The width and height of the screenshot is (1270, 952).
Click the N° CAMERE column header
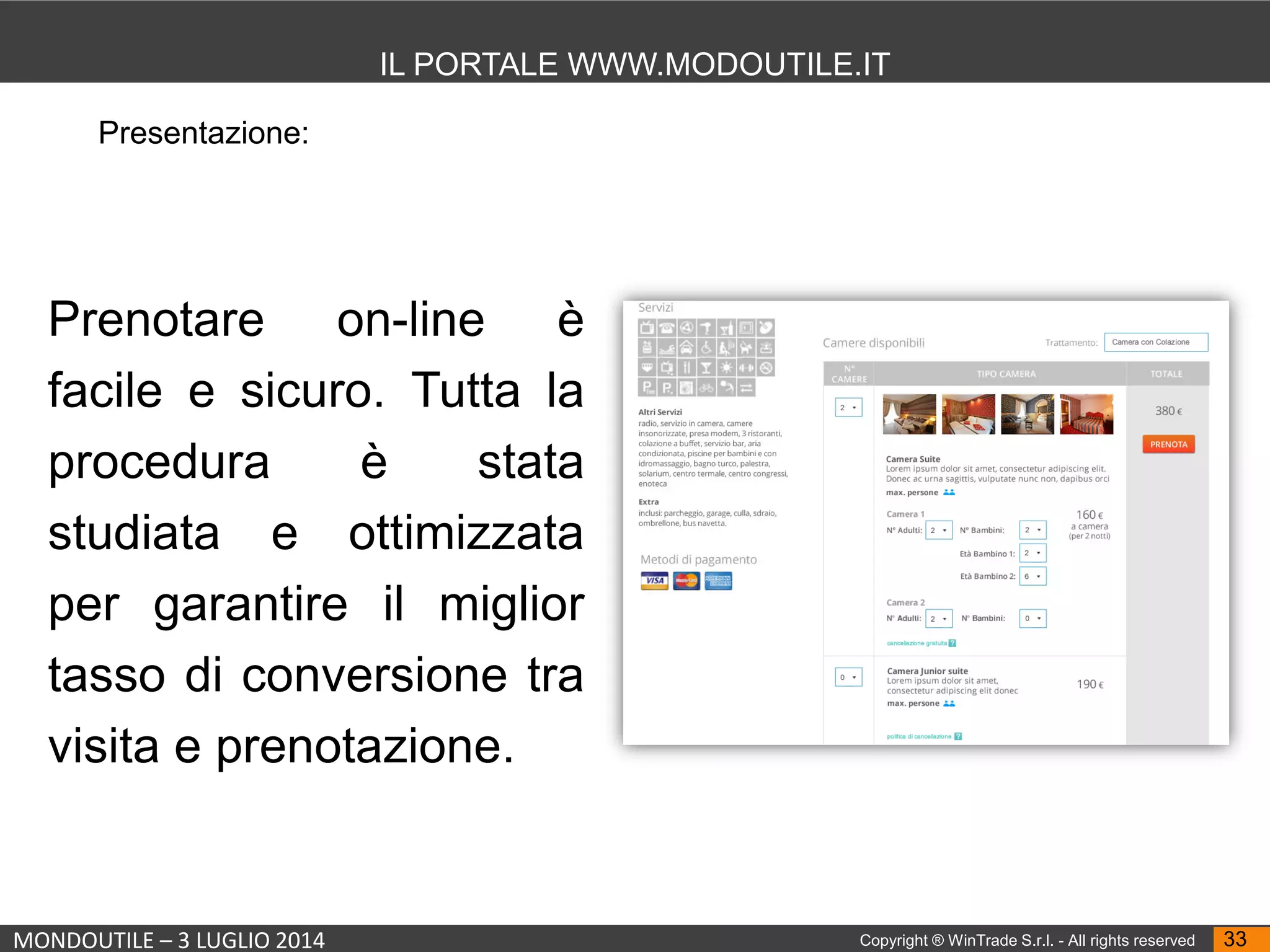(x=849, y=374)
